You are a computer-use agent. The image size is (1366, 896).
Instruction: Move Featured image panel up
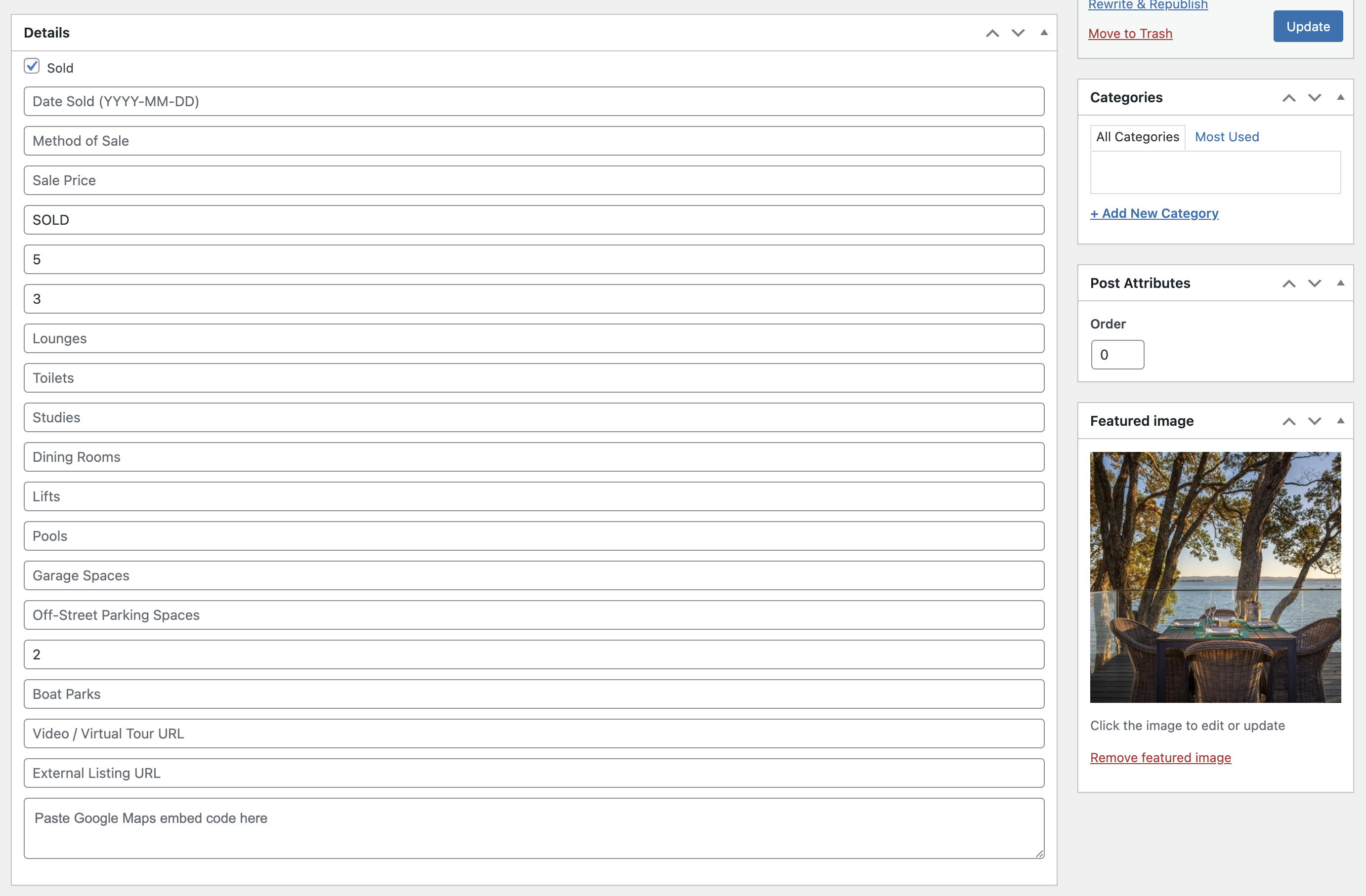(1289, 422)
